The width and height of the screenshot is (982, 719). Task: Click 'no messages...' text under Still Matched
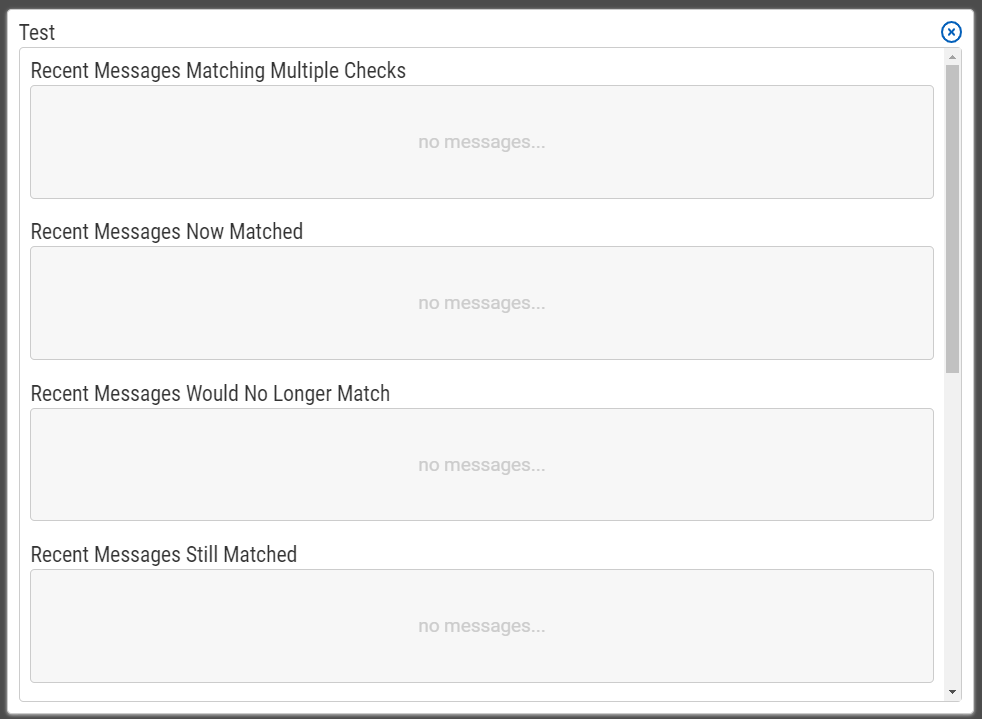[482, 626]
